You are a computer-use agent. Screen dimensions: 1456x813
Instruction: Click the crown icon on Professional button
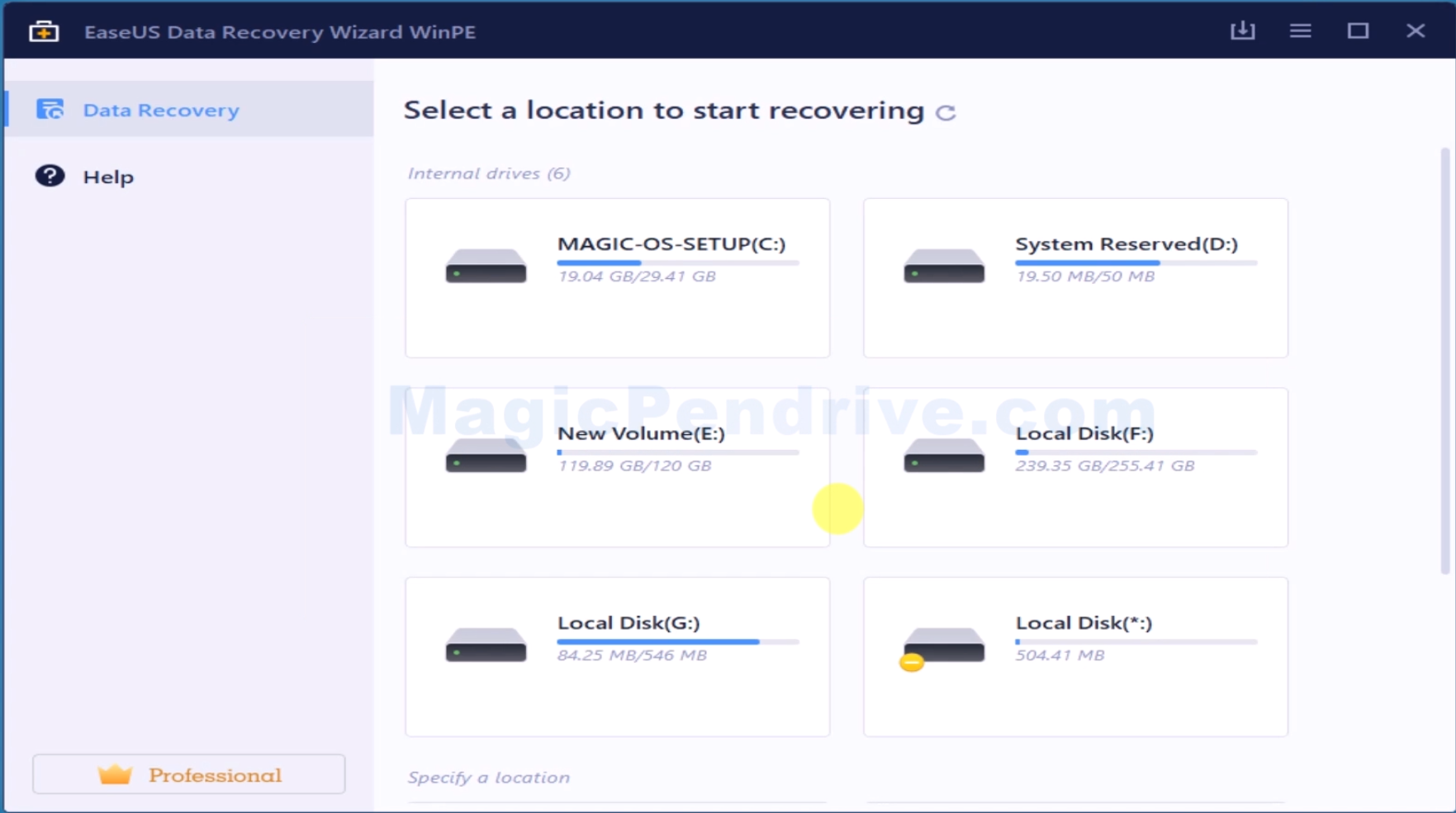[x=115, y=774]
